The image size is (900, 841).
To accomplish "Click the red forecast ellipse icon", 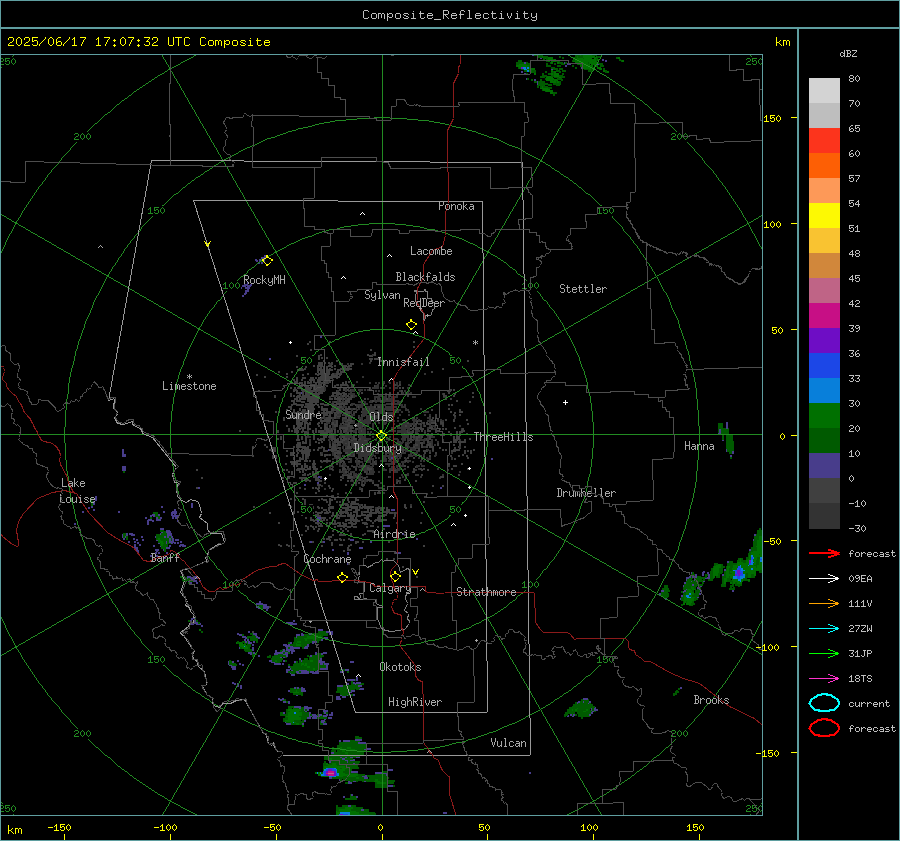I will 824,728.
